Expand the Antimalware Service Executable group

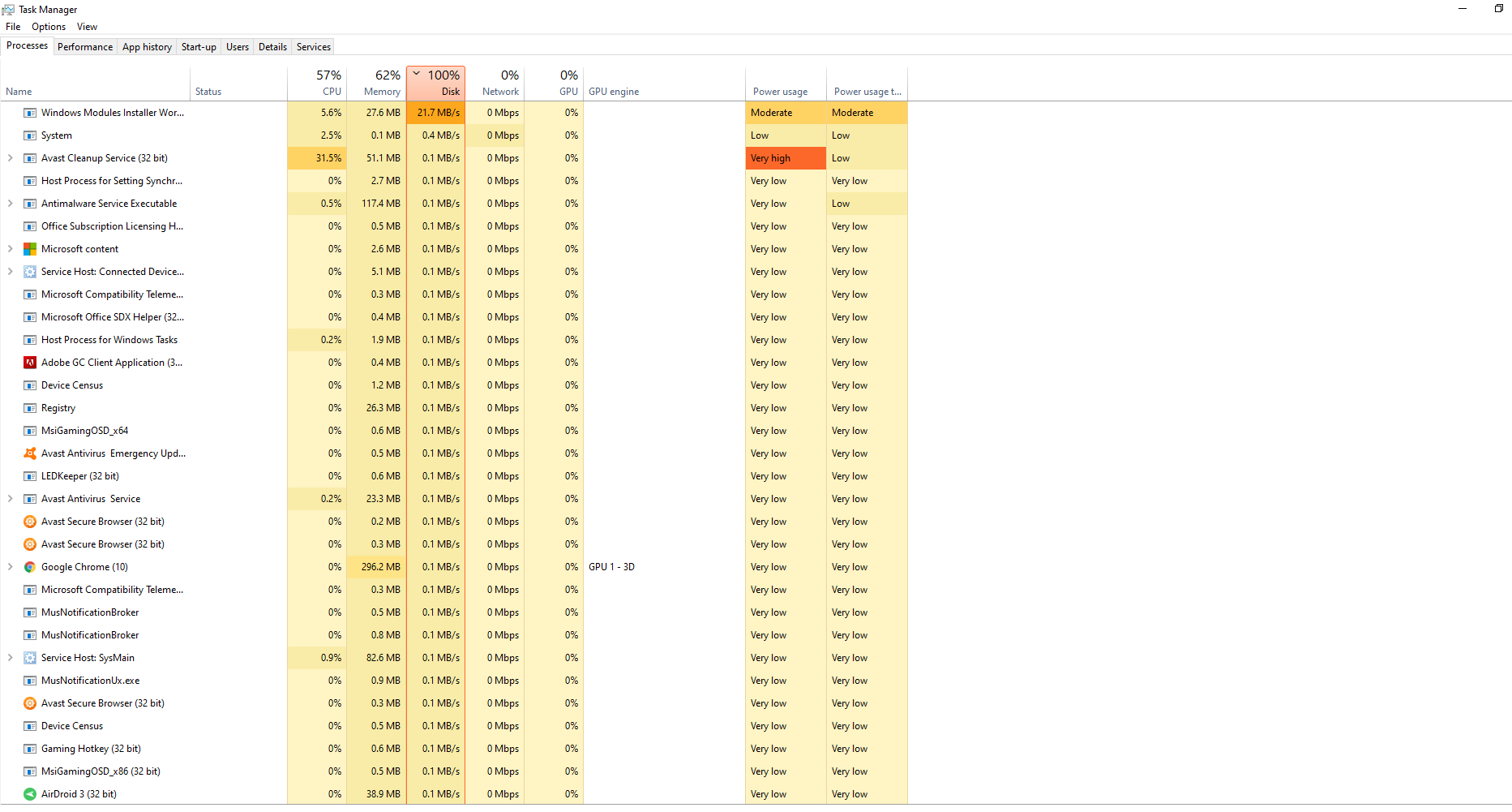point(10,204)
